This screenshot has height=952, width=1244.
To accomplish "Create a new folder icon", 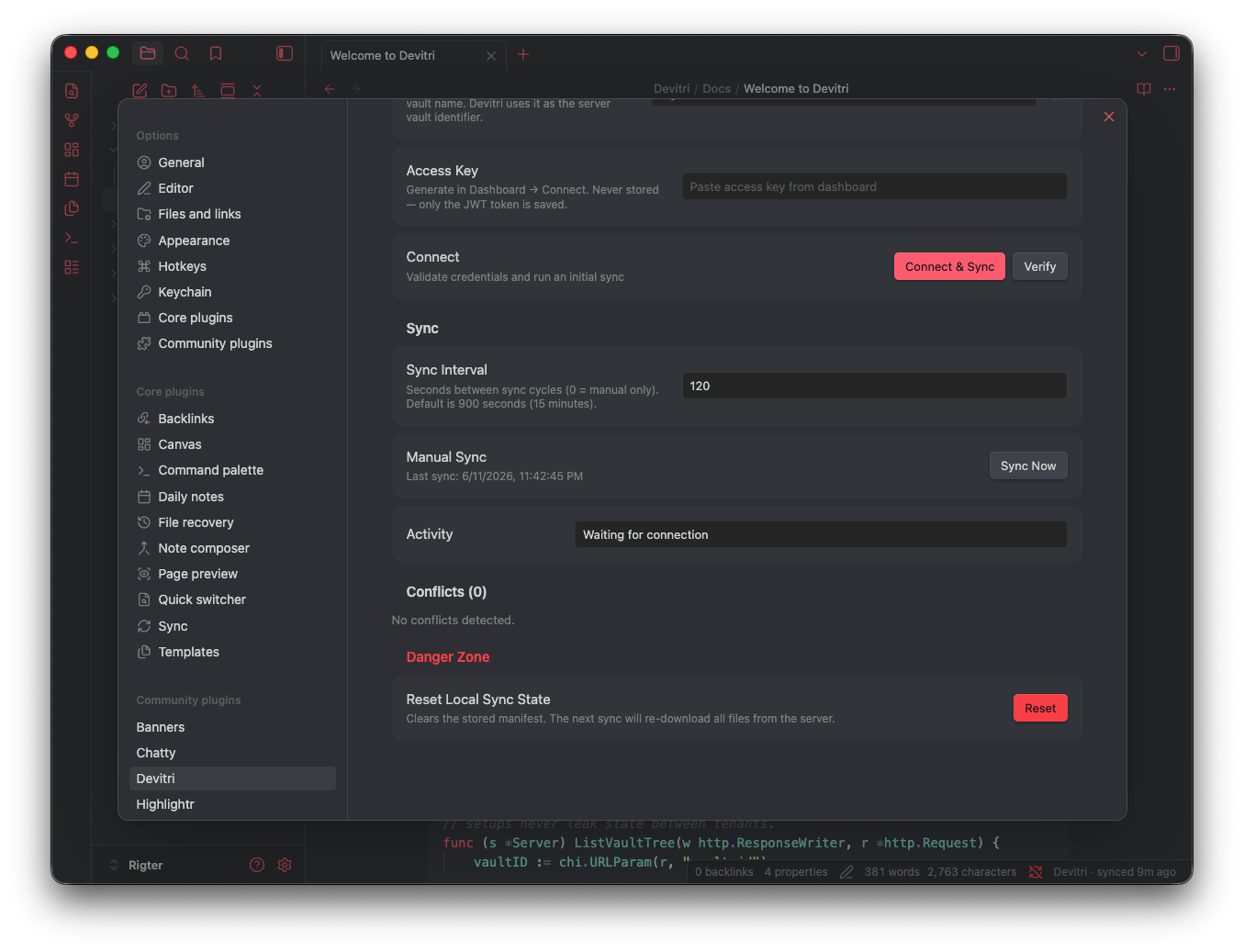I will 169,90.
